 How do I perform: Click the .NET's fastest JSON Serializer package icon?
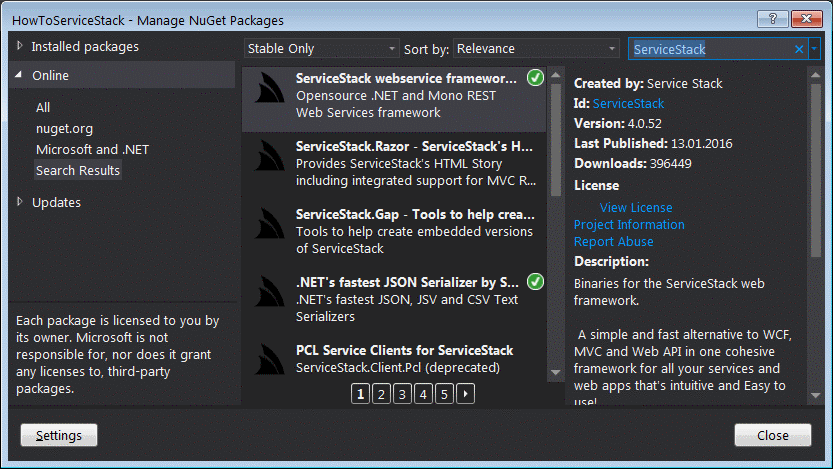click(268, 298)
